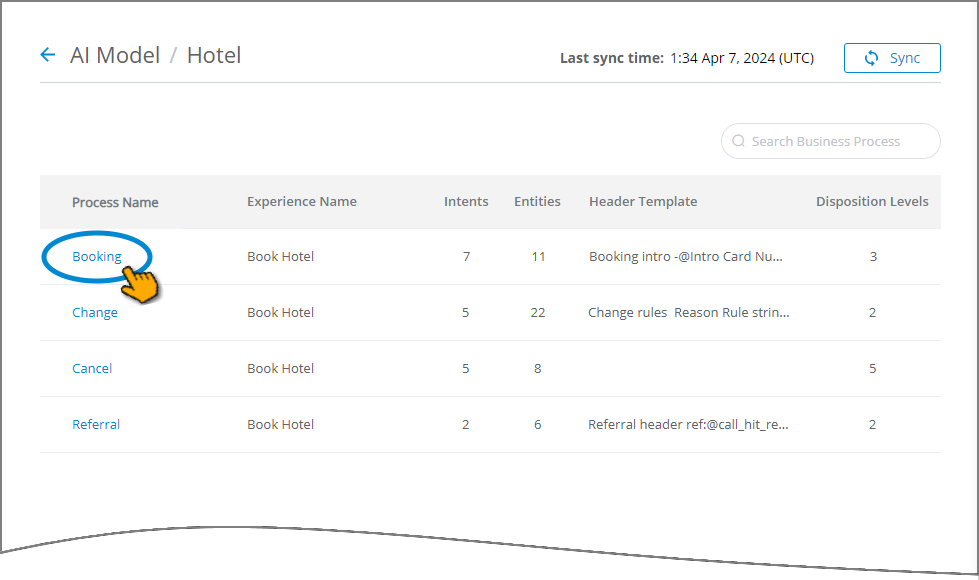979x580 pixels.
Task: Click intents value 2 in Referral row
Action: (466, 425)
